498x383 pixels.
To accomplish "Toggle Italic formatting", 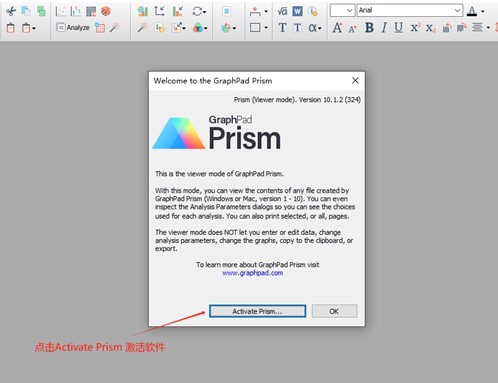I will [384, 28].
